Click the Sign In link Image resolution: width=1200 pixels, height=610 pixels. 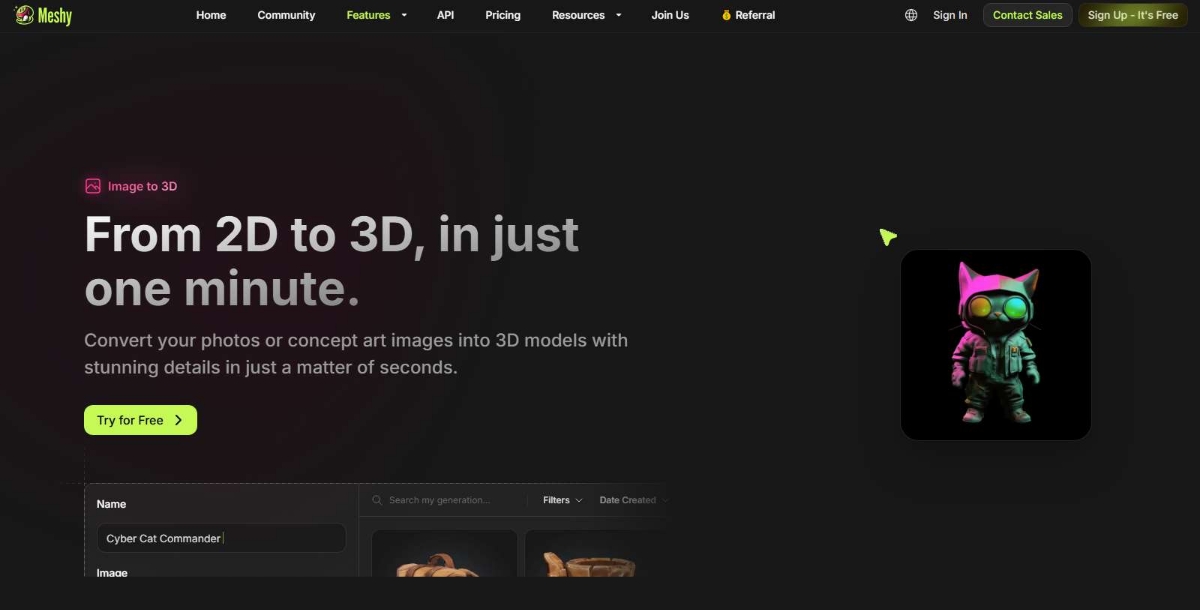[950, 15]
